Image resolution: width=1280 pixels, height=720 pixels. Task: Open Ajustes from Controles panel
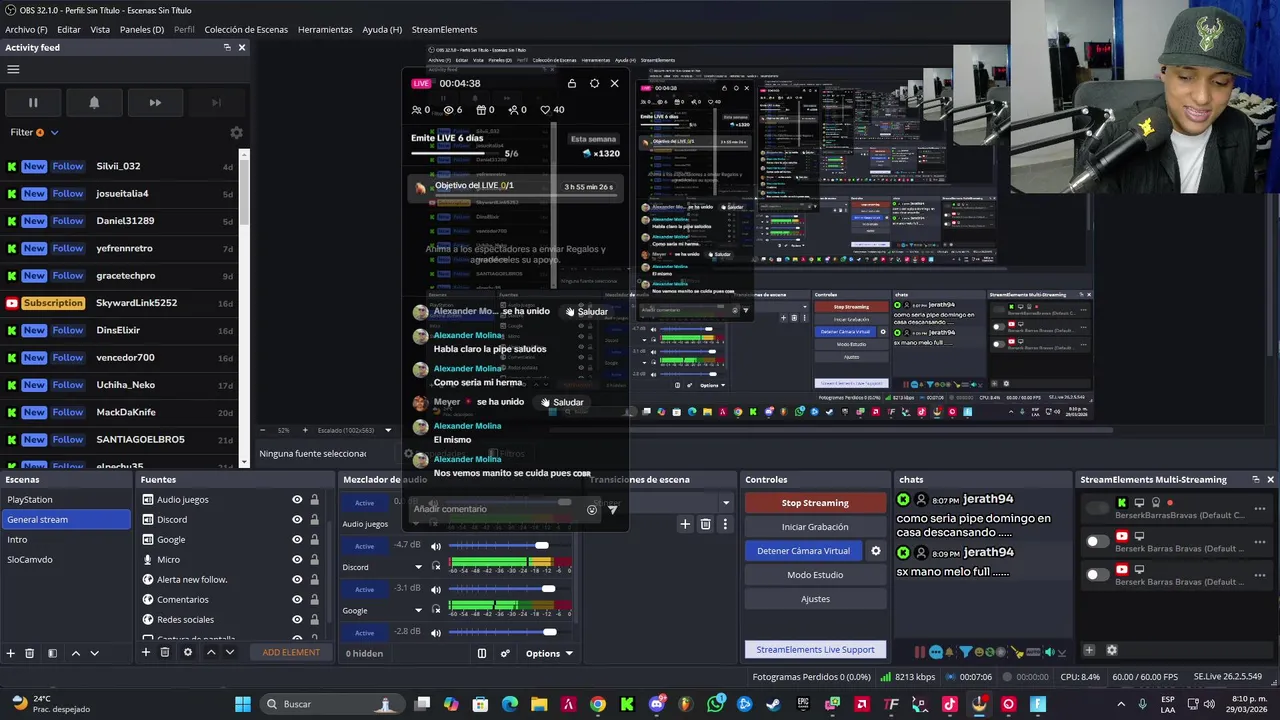[815, 599]
